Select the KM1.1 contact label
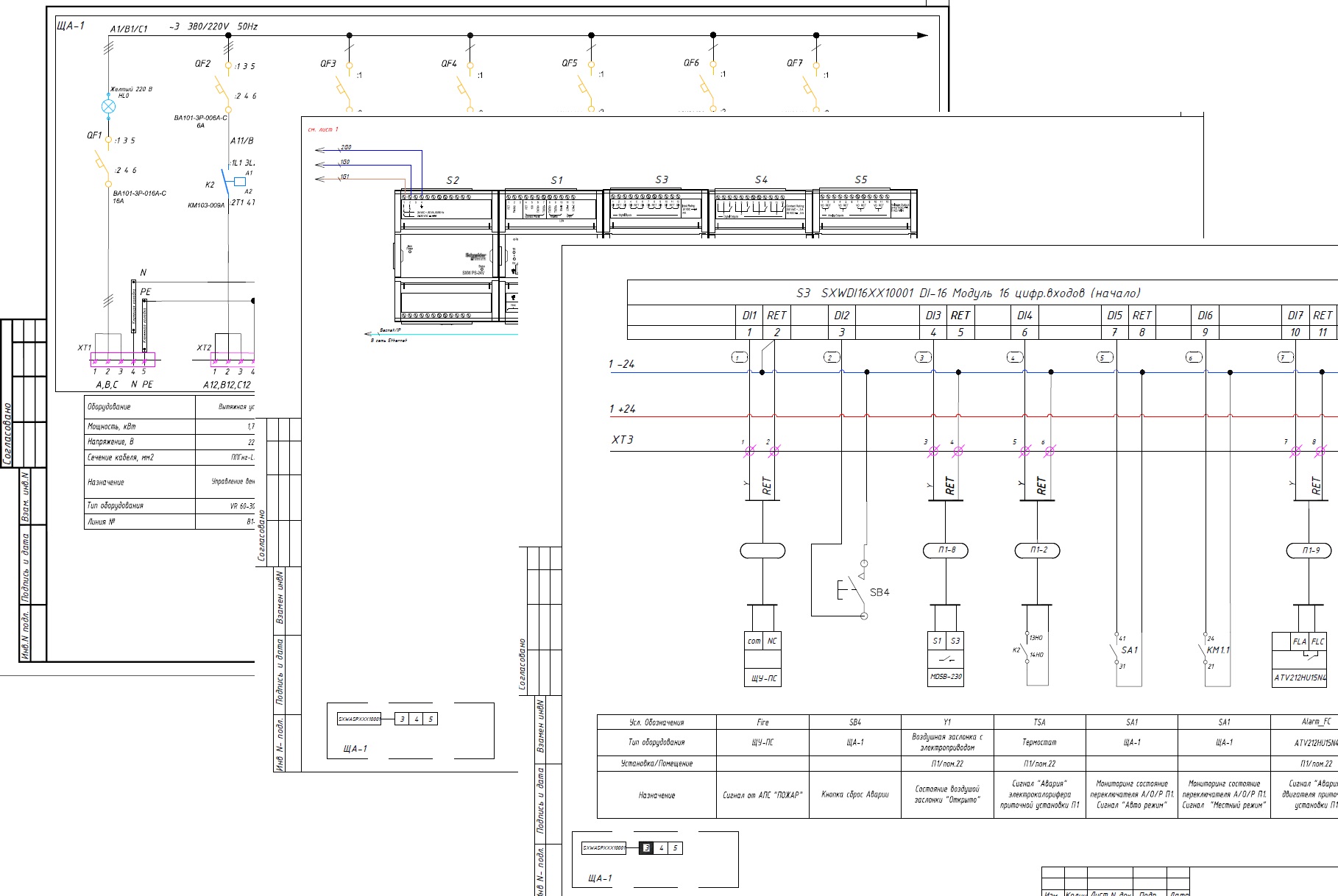Screen dimensions: 1338x896 (x=1217, y=650)
